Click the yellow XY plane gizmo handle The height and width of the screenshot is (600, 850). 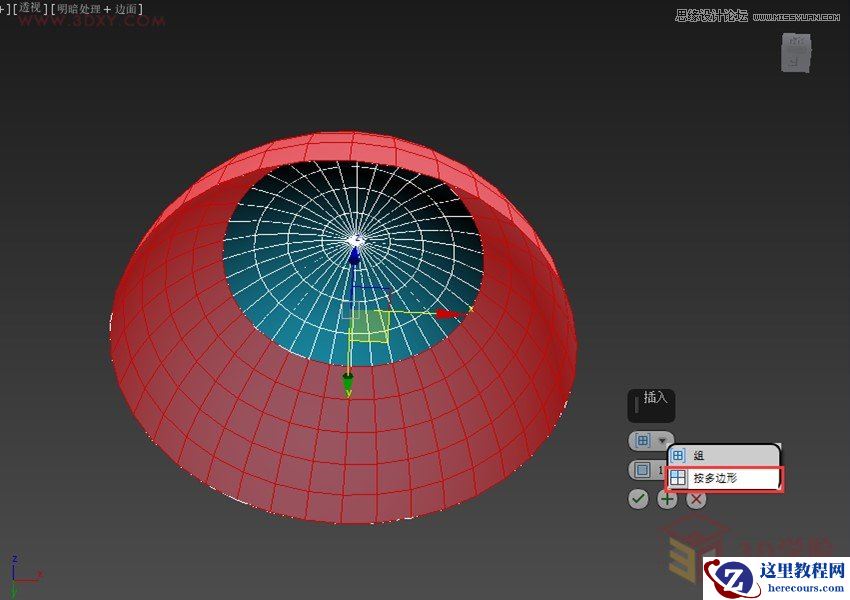[x=370, y=327]
